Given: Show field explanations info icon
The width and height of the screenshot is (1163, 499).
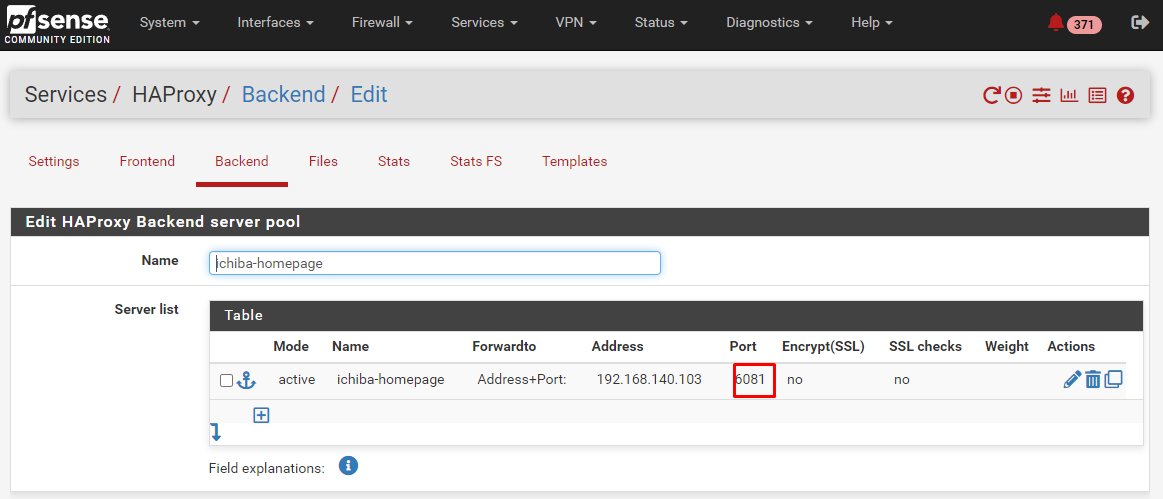Looking at the screenshot, I should (x=349, y=466).
